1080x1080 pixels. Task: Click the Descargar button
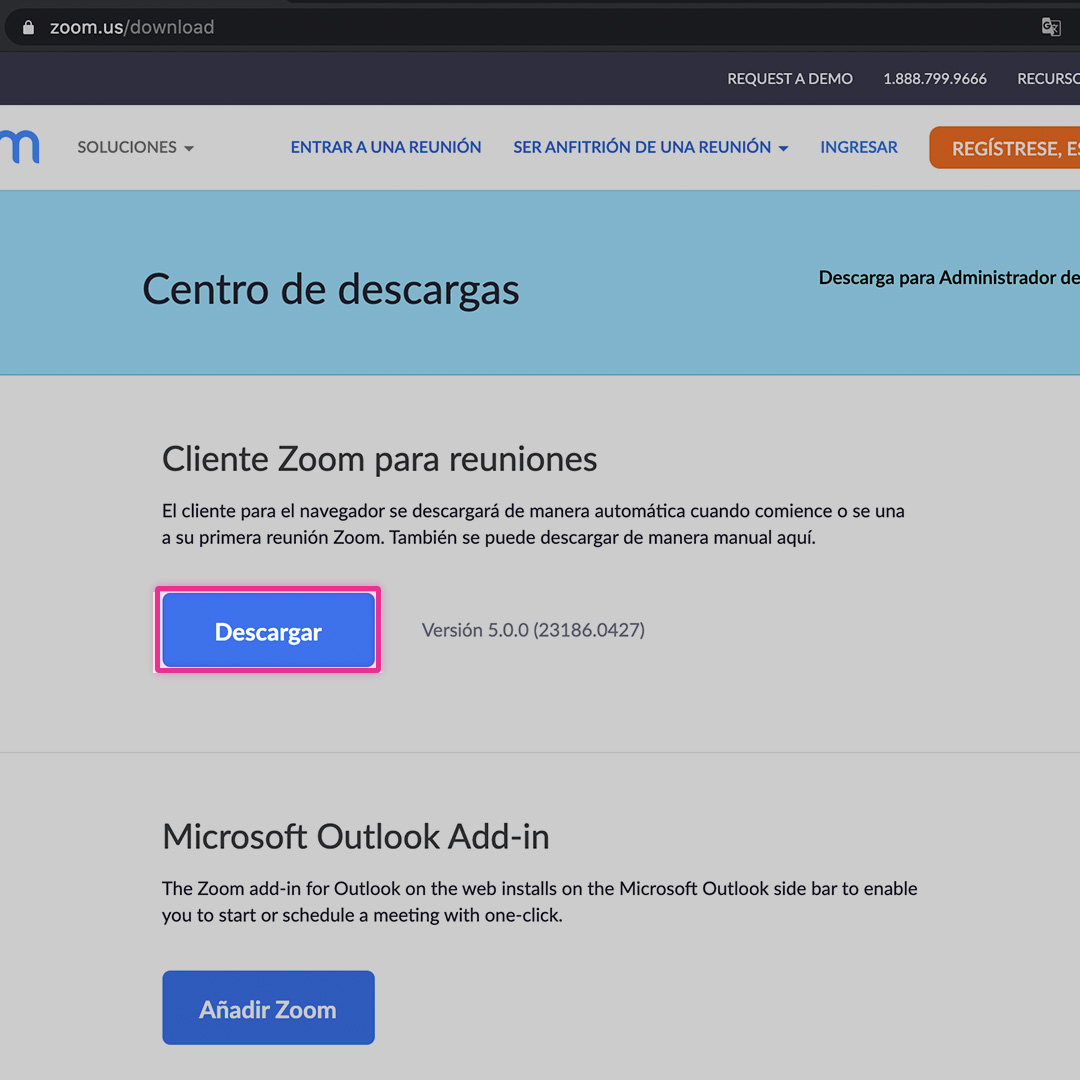(x=269, y=630)
